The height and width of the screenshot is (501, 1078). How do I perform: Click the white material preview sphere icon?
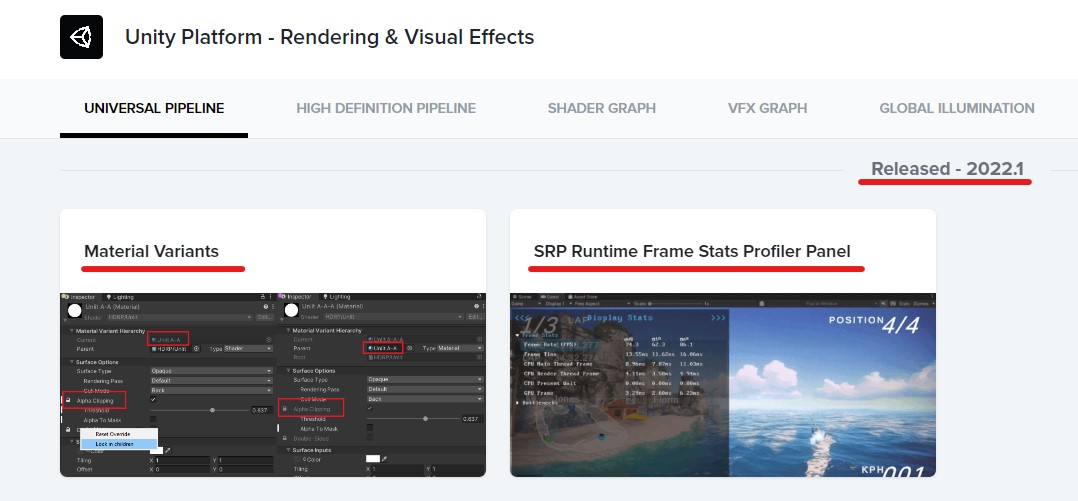coord(73,311)
